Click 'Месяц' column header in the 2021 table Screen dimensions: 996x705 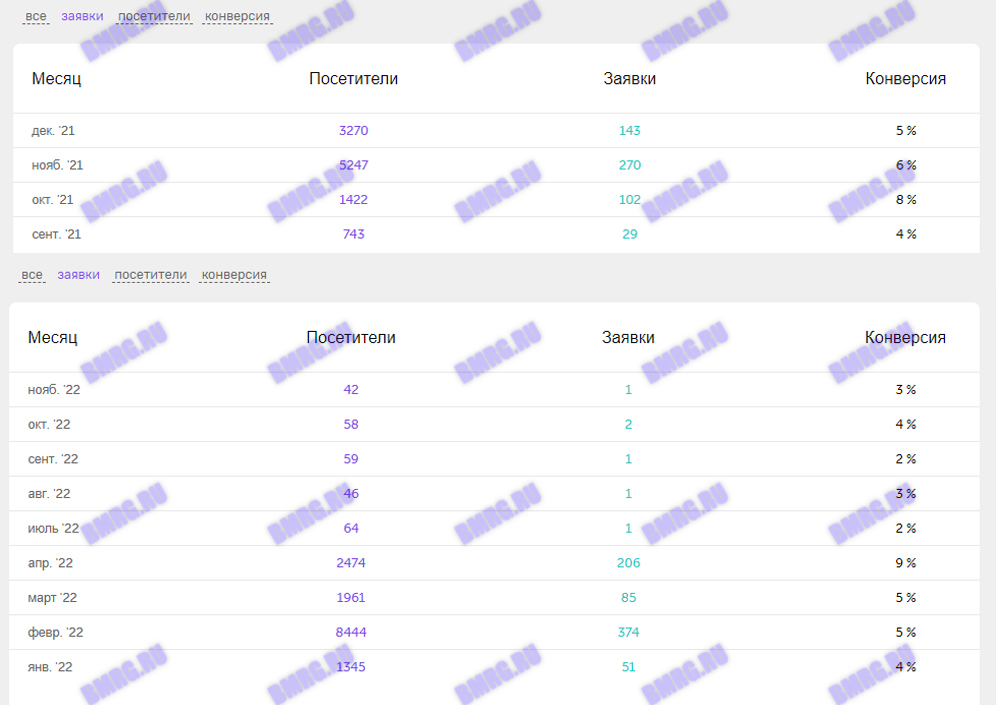56,79
